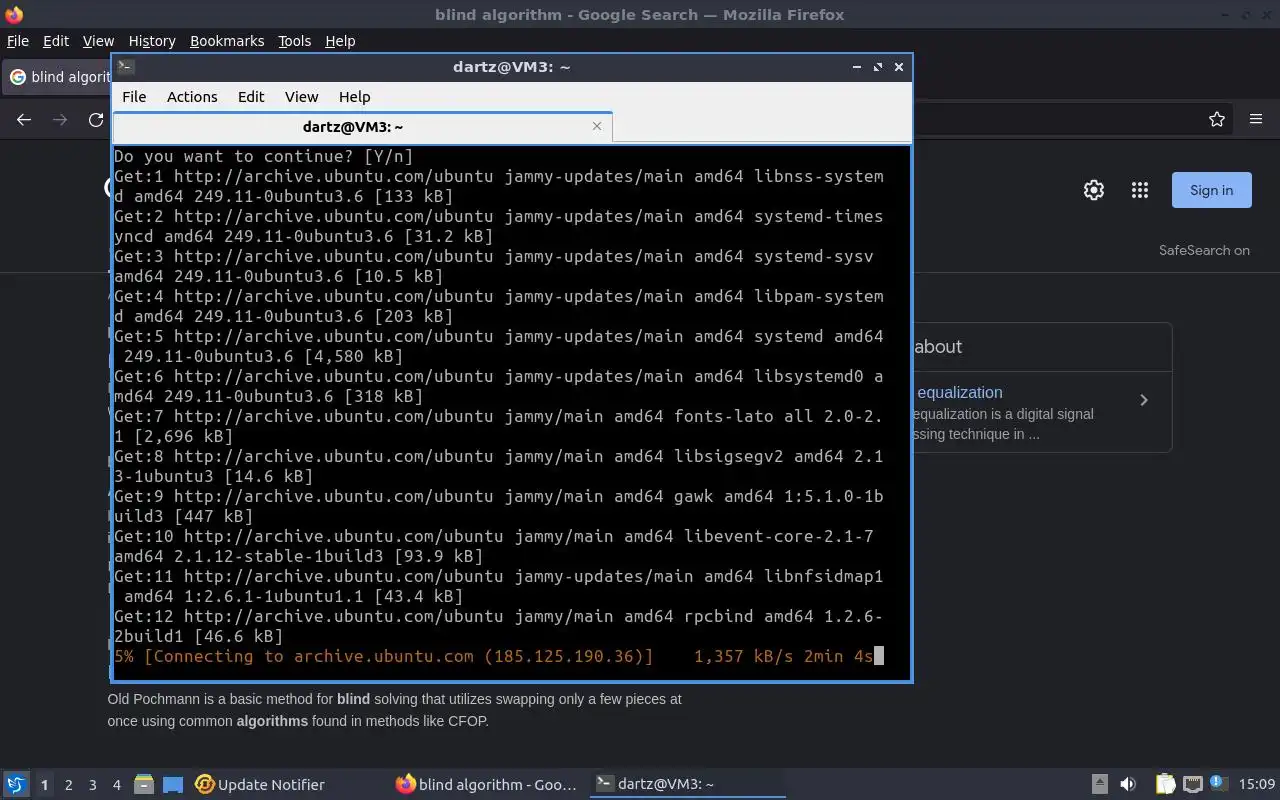Open the terminal Edit menu
Screen dimensions: 1280x800
251,97
